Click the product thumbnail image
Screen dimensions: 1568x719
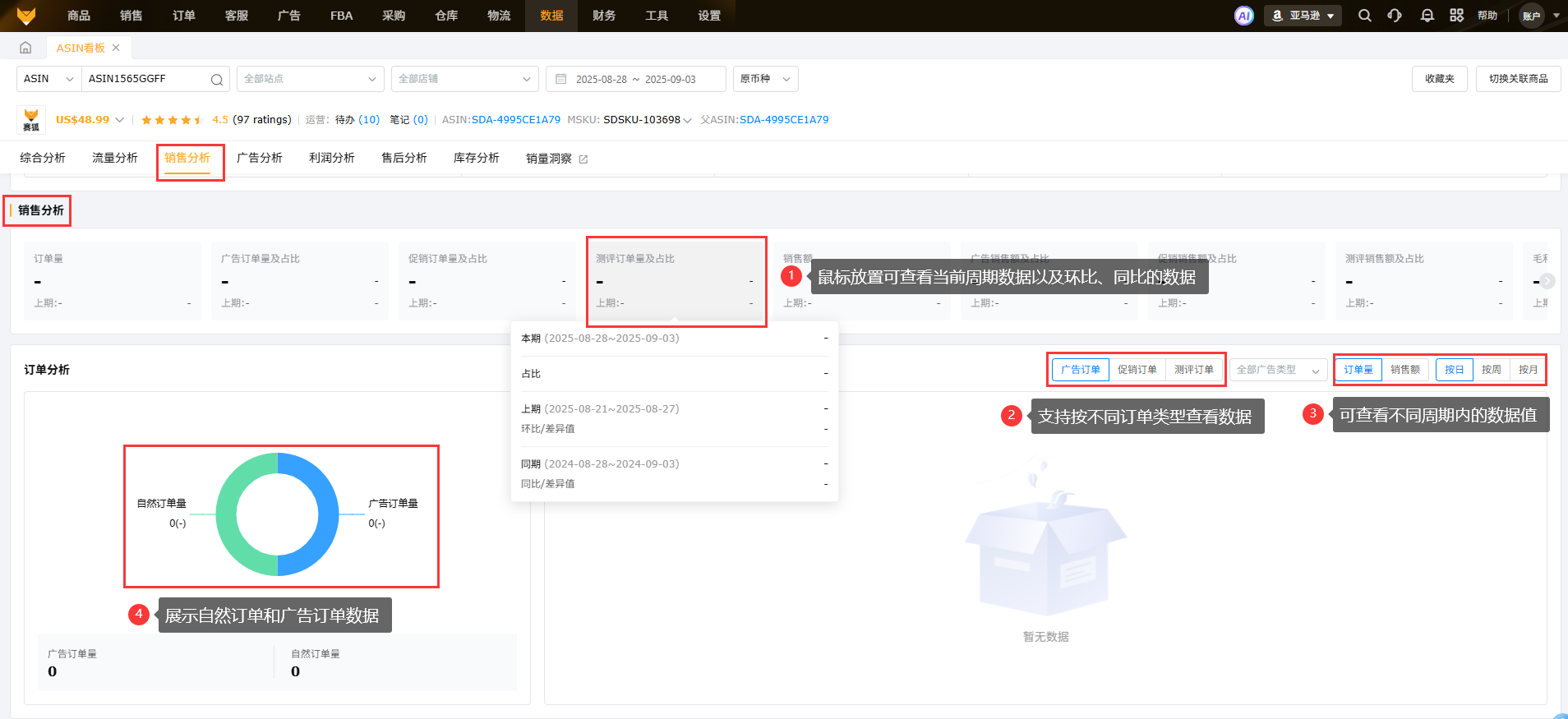coord(31,120)
